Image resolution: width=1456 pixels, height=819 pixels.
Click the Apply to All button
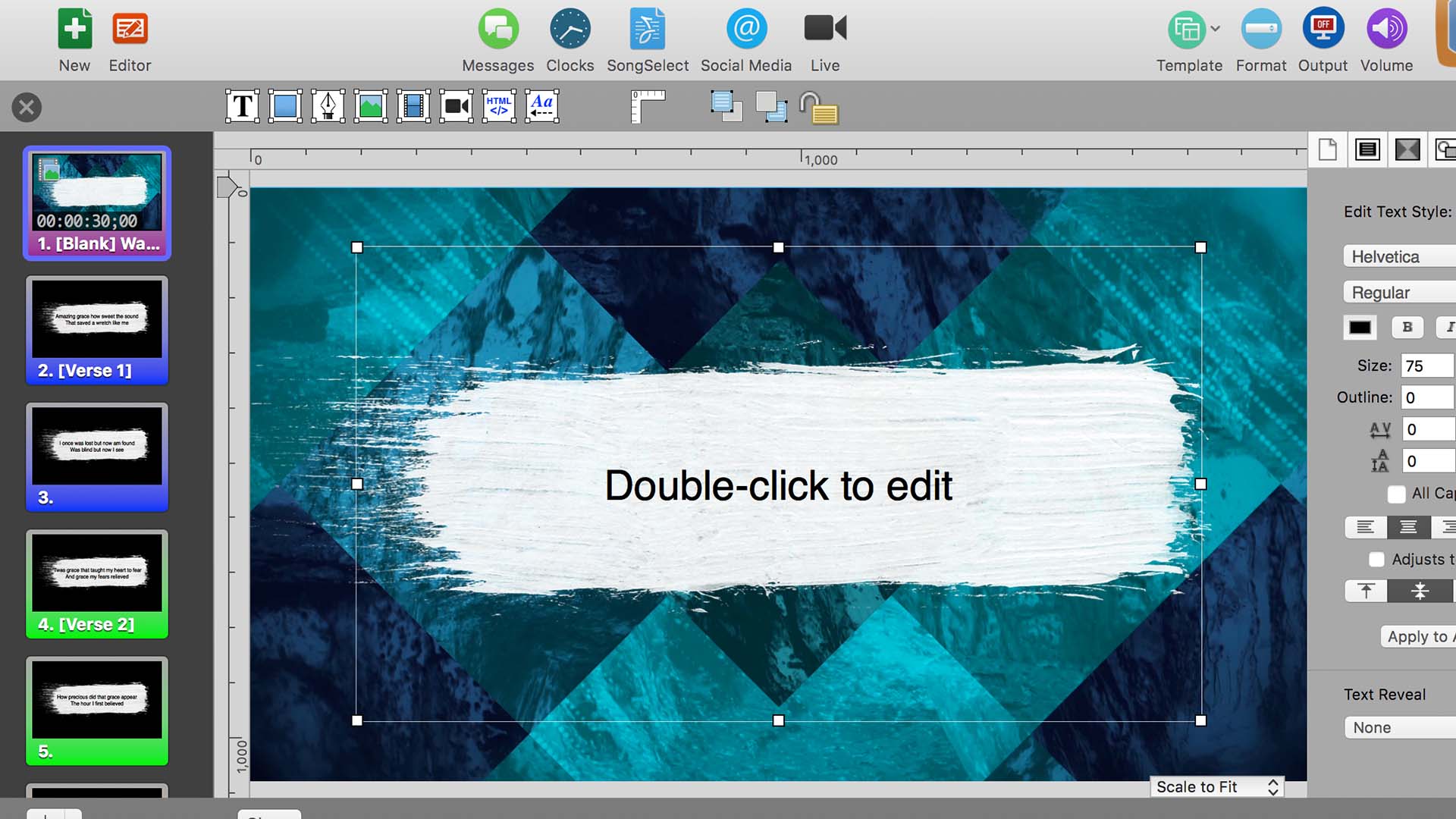click(x=1418, y=636)
